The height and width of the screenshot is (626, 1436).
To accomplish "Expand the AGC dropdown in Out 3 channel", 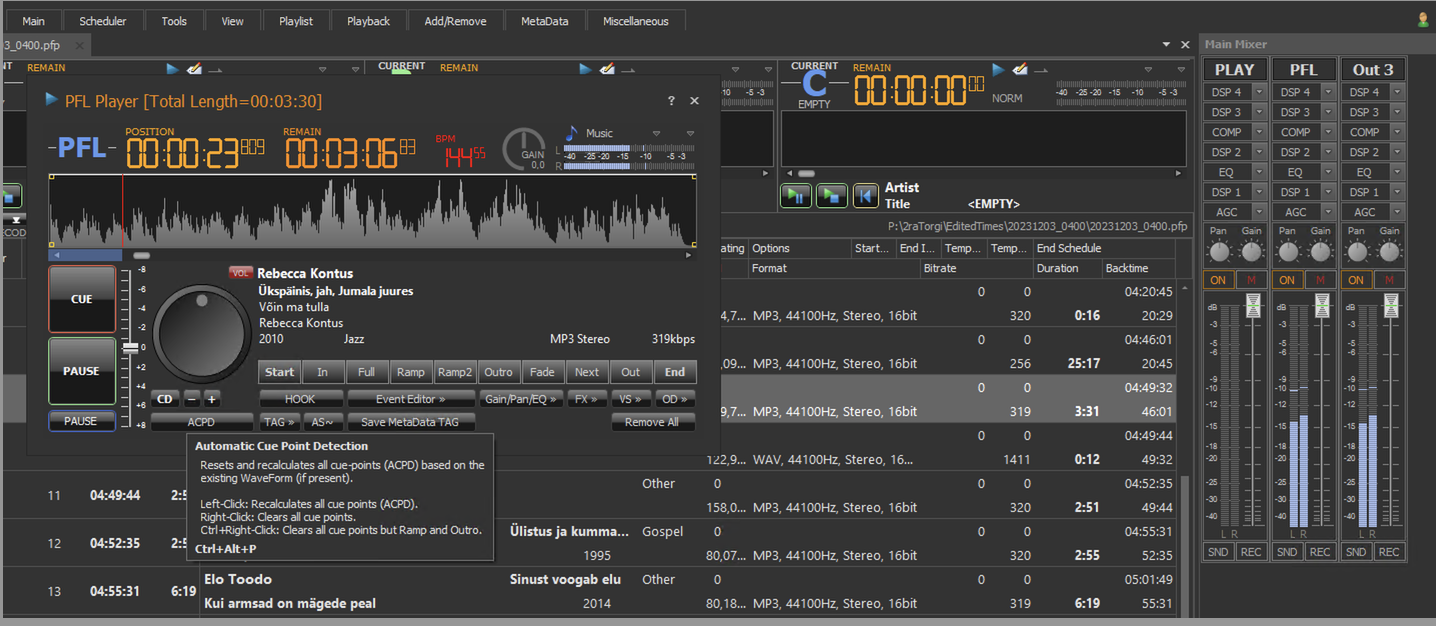I will [x=1397, y=212].
